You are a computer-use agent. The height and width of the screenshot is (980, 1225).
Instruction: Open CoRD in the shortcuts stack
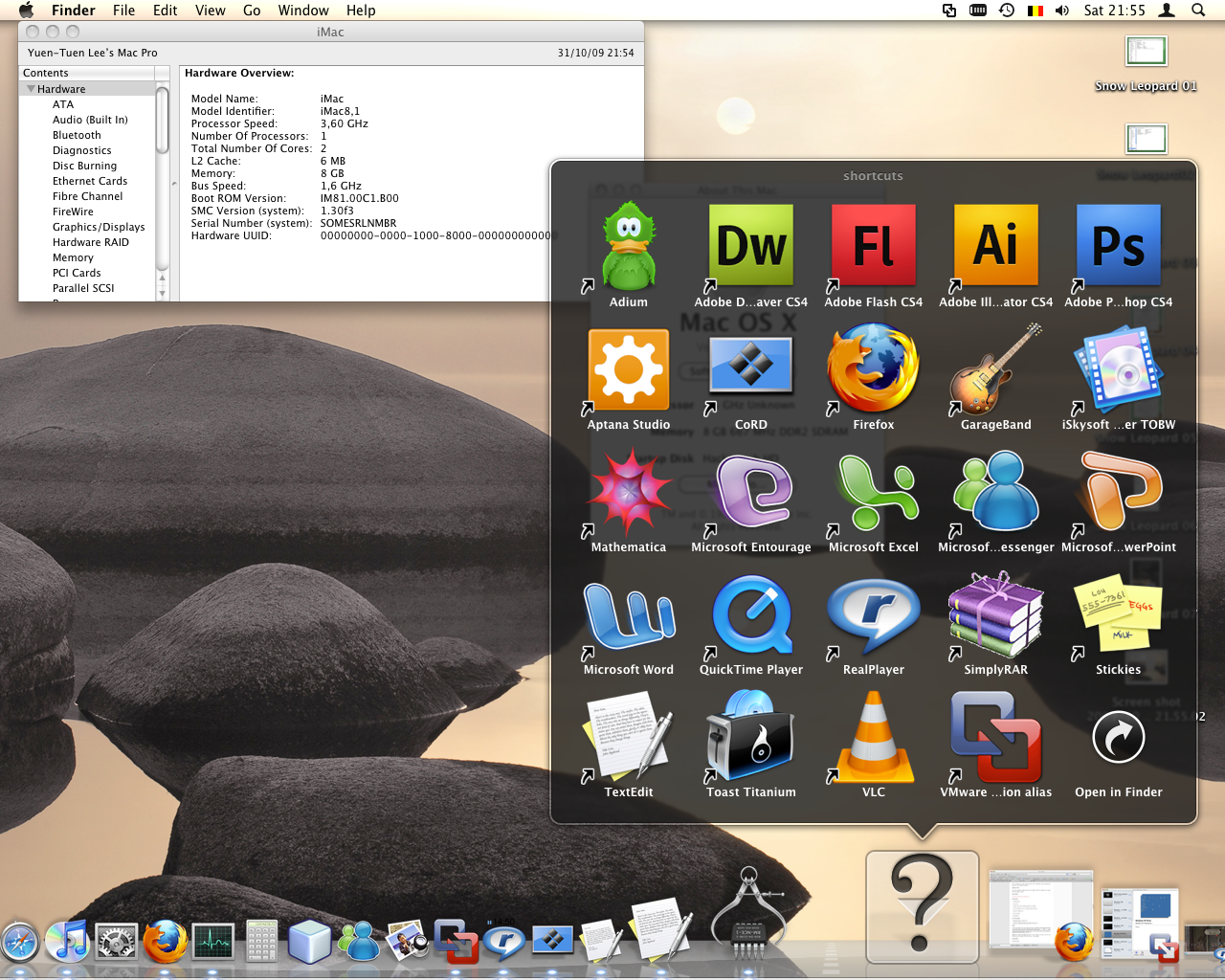751,366
